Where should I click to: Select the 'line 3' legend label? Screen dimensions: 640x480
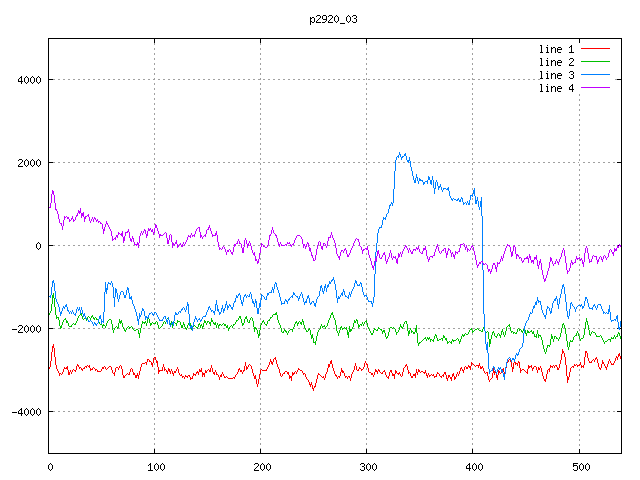556,75
